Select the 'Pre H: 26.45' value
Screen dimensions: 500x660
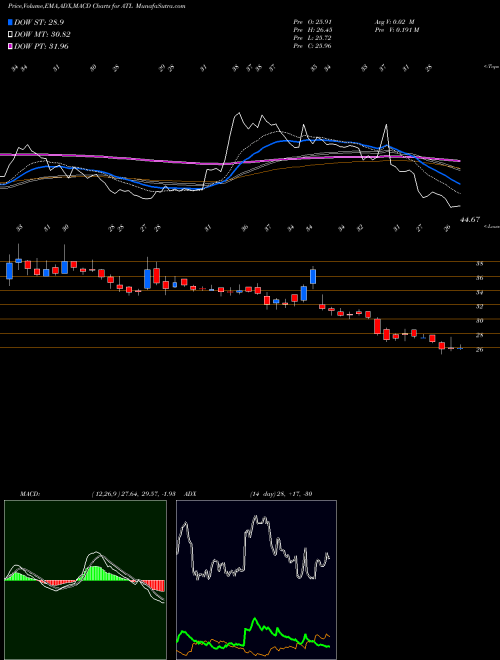(x=312, y=29)
